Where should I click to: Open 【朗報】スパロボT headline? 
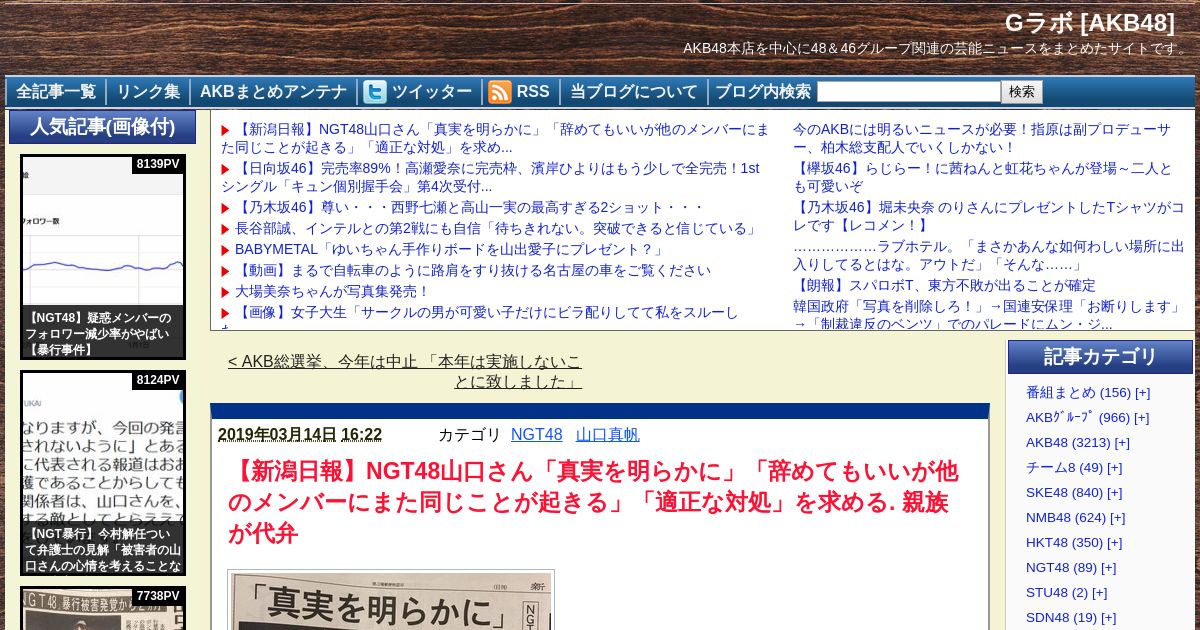944,286
